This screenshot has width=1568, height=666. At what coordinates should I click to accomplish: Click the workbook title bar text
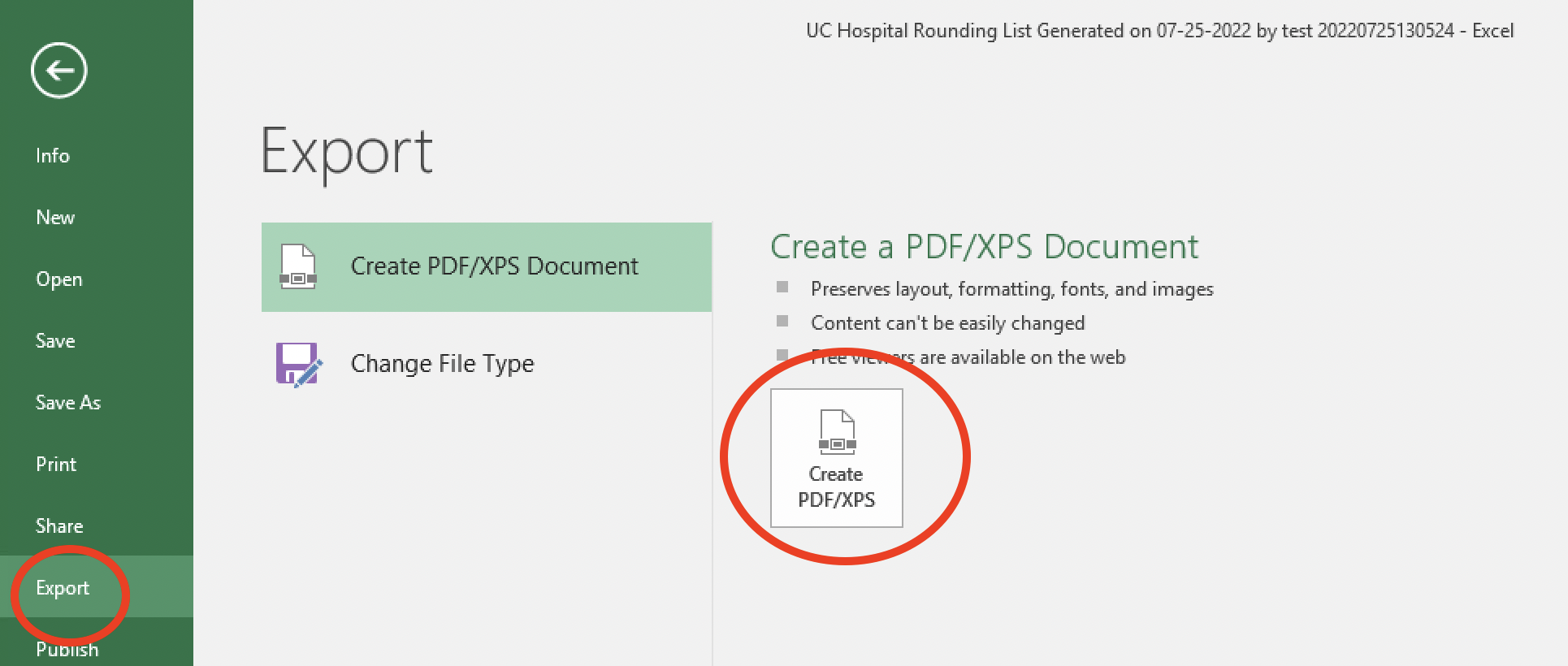click(1159, 31)
